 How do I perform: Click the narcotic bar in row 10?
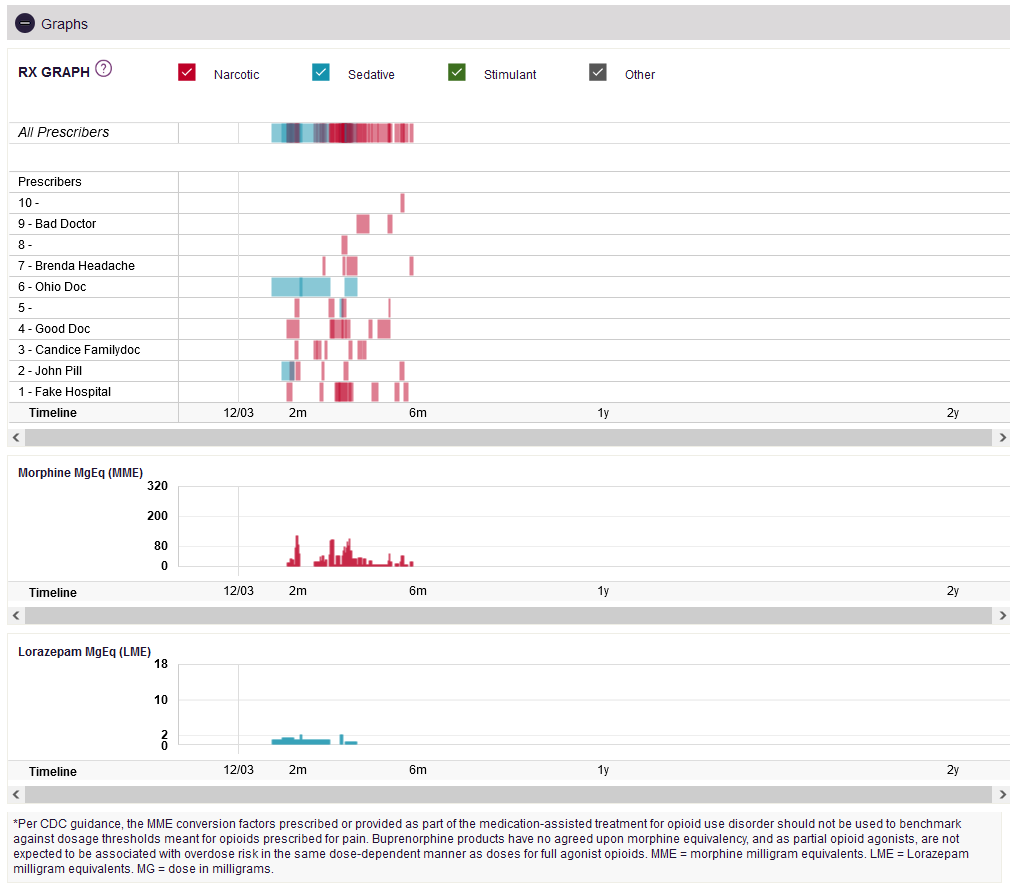click(403, 203)
